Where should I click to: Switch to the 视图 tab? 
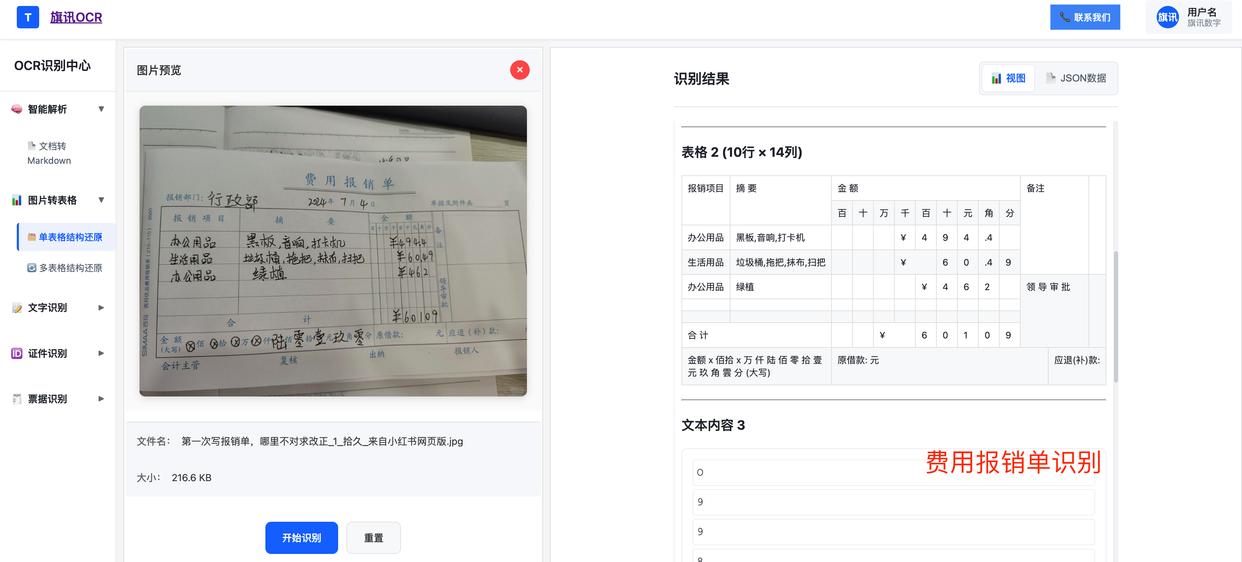coord(1008,78)
